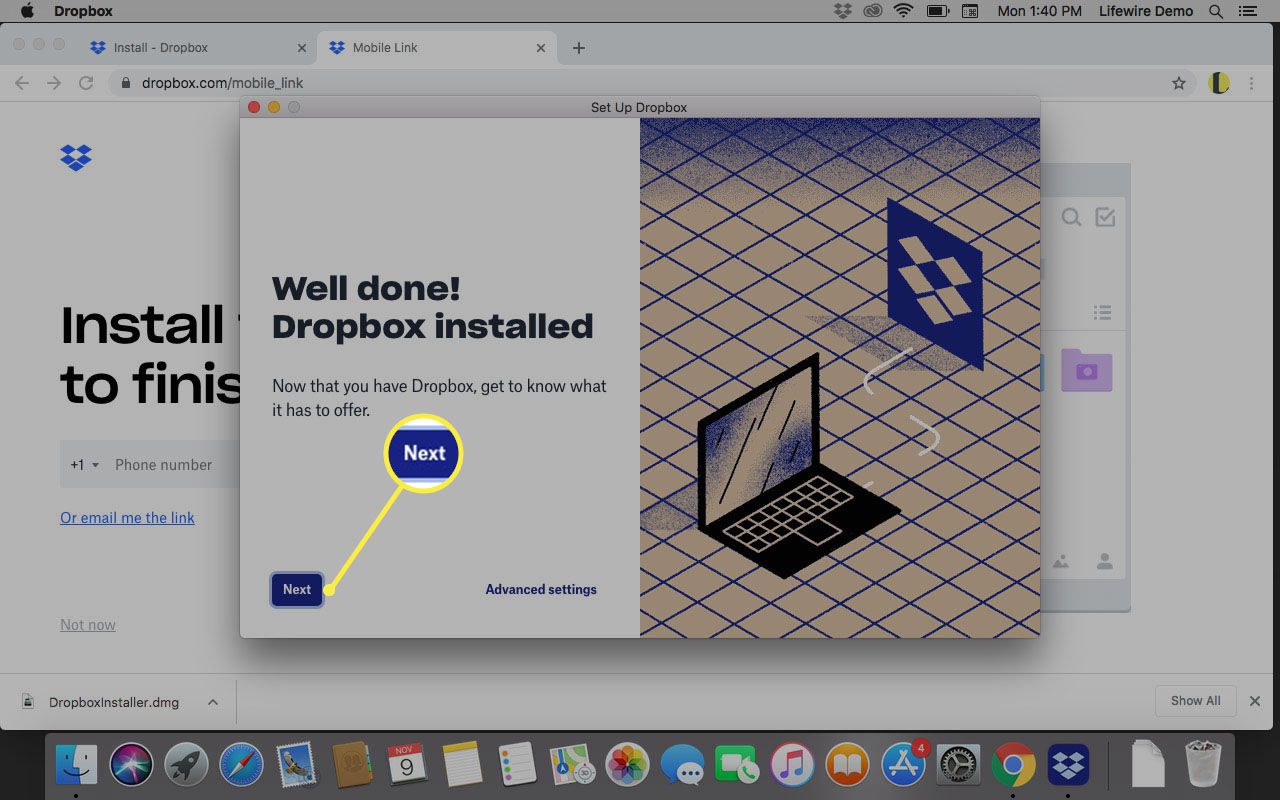Open the Chrome three-dot menu

[x=1251, y=83]
